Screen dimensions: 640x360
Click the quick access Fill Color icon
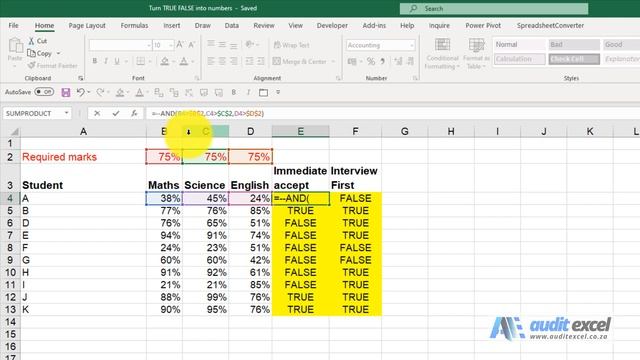click(120, 92)
